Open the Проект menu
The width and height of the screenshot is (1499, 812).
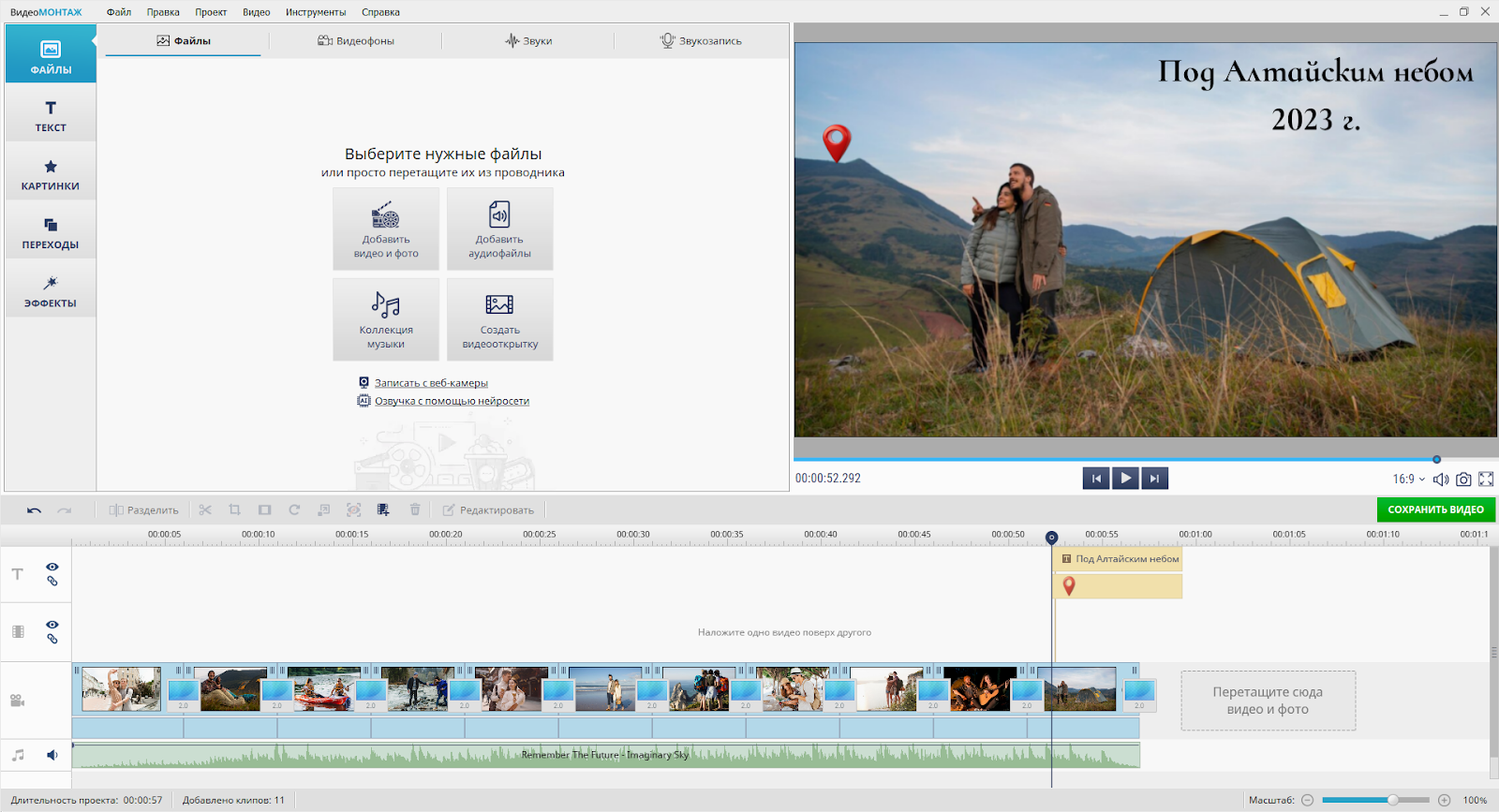(211, 12)
